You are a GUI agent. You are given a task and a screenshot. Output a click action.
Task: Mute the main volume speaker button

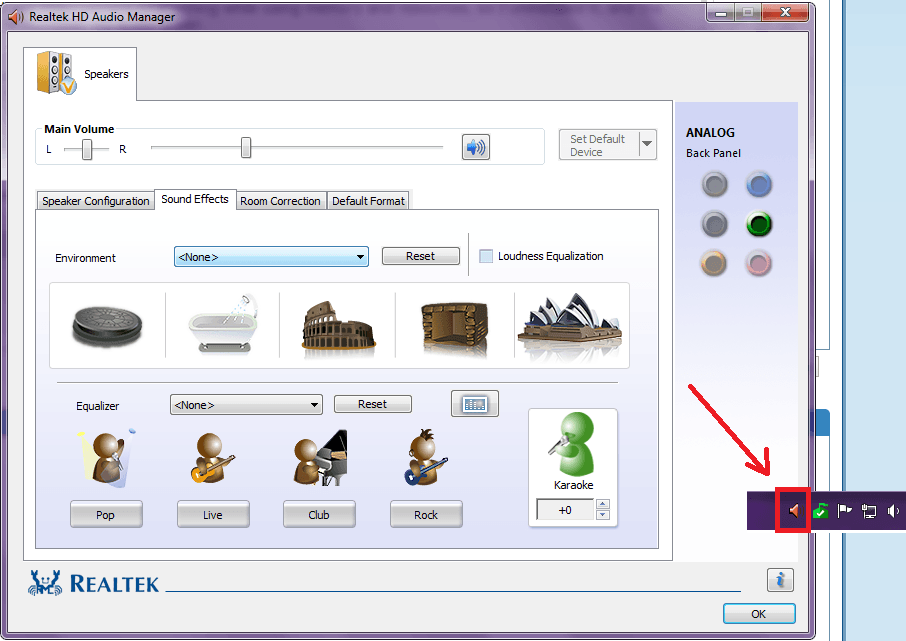pyautogui.click(x=476, y=147)
